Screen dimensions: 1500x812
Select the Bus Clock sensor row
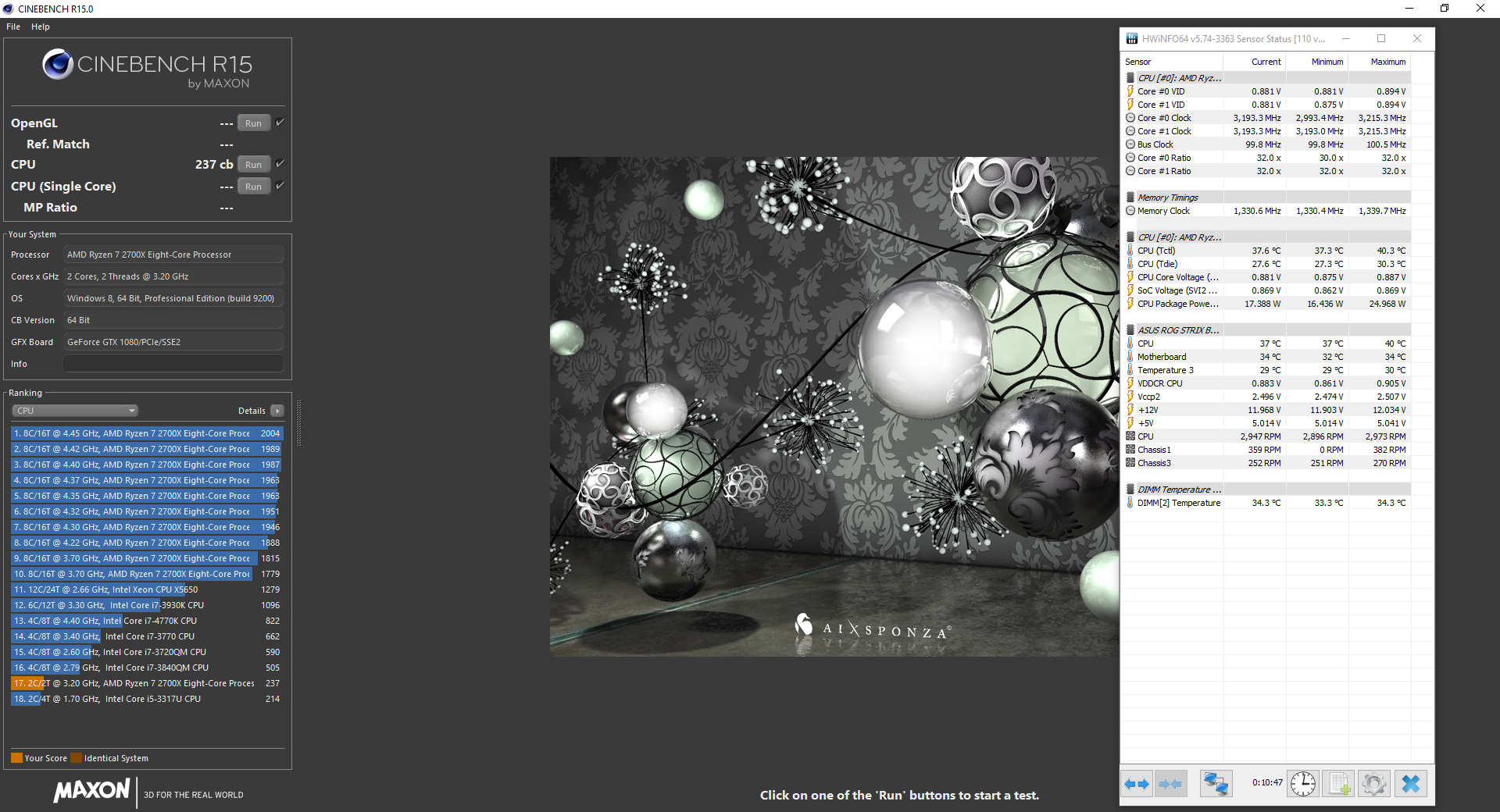click(x=1266, y=144)
